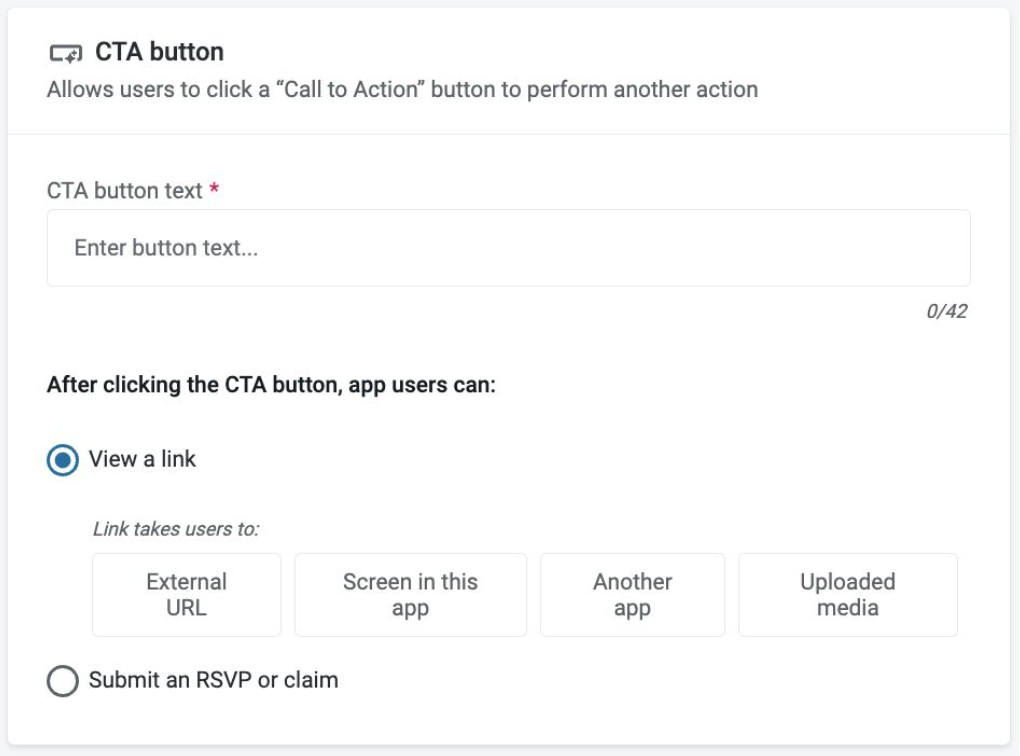The height and width of the screenshot is (756, 1020).
Task: Click the "Link takes users to:" caption
Action: click(x=176, y=529)
